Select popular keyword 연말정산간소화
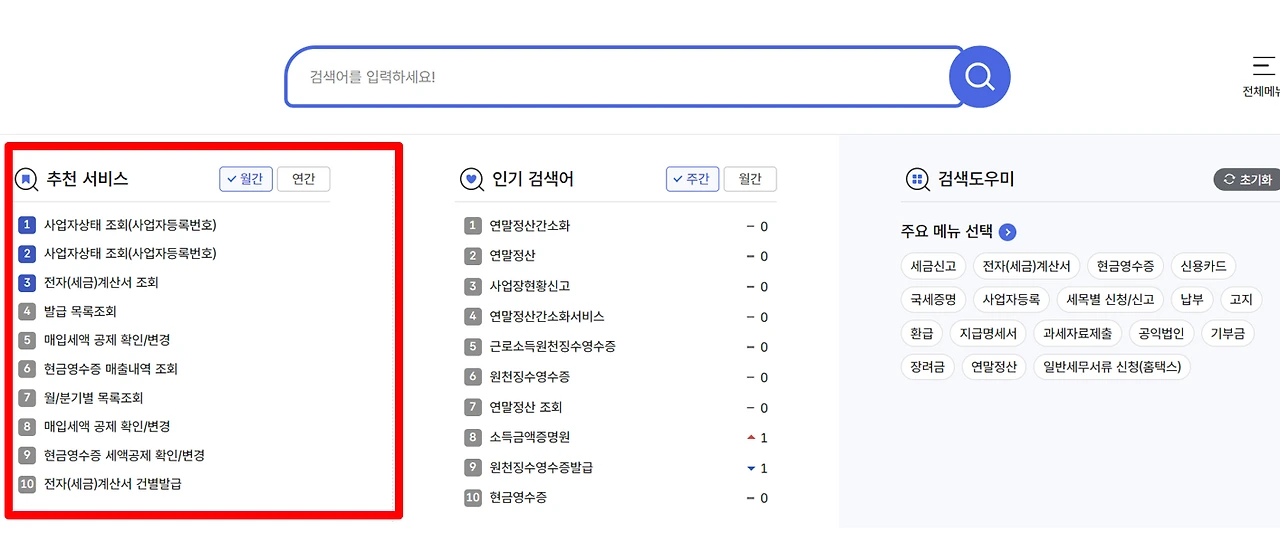The height and width of the screenshot is (542, 1280). [530, 226]
